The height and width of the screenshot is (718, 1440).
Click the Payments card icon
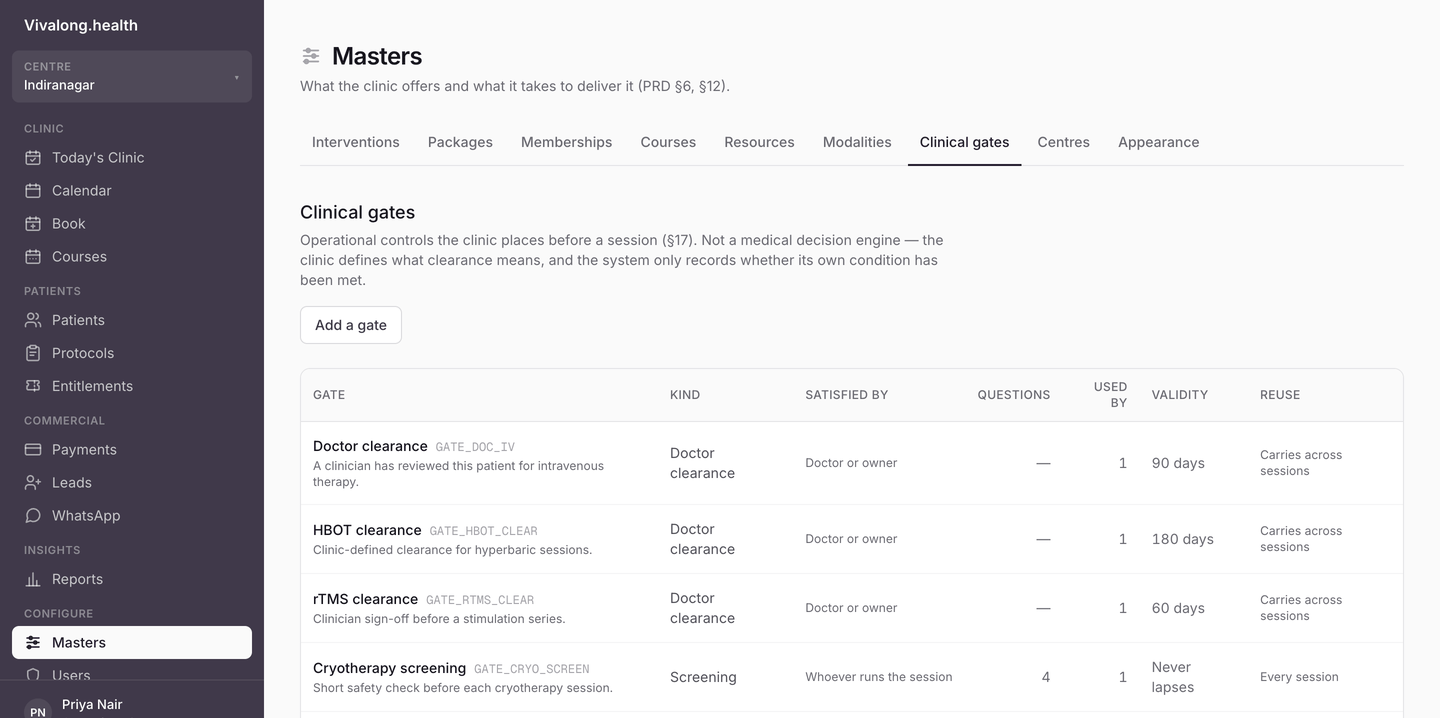pyautogui.click(x=33, y=449)
